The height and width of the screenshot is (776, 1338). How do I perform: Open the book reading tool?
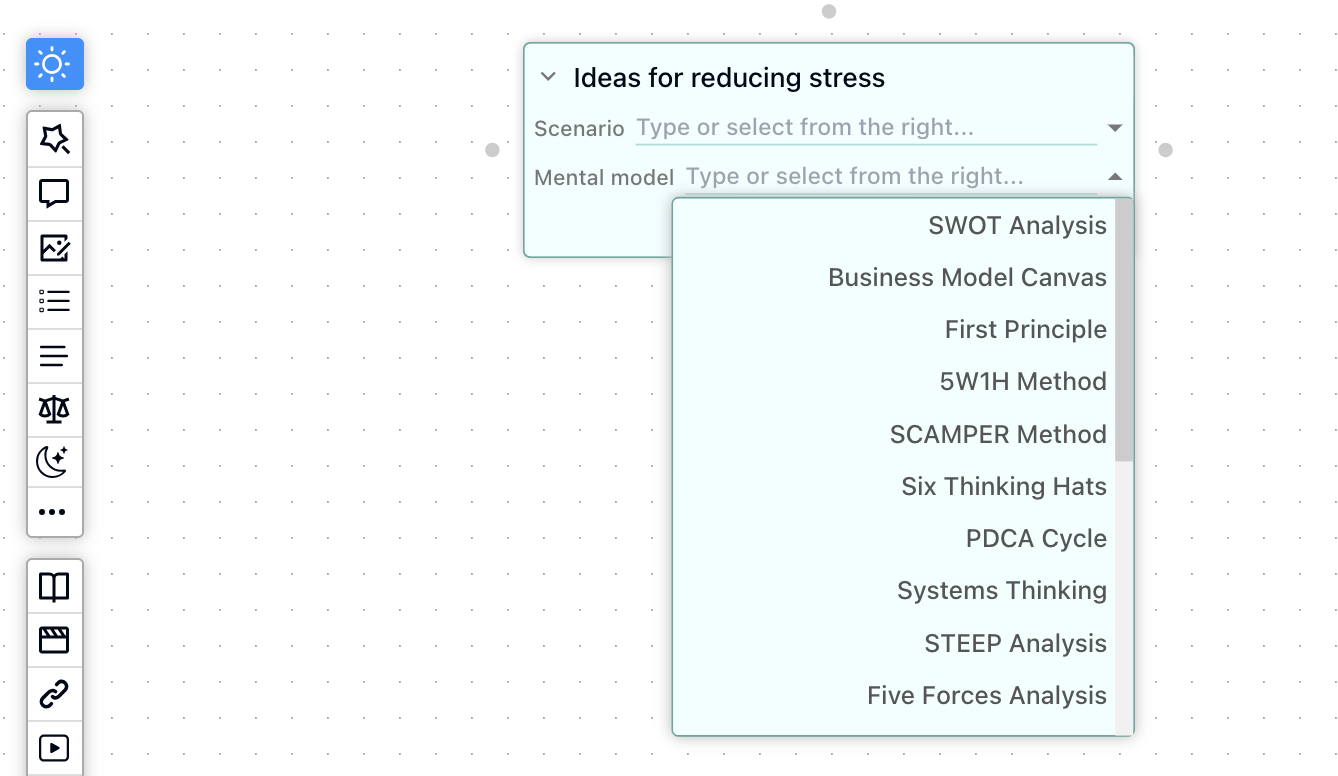pyautogui.click(x=55, y=586)
